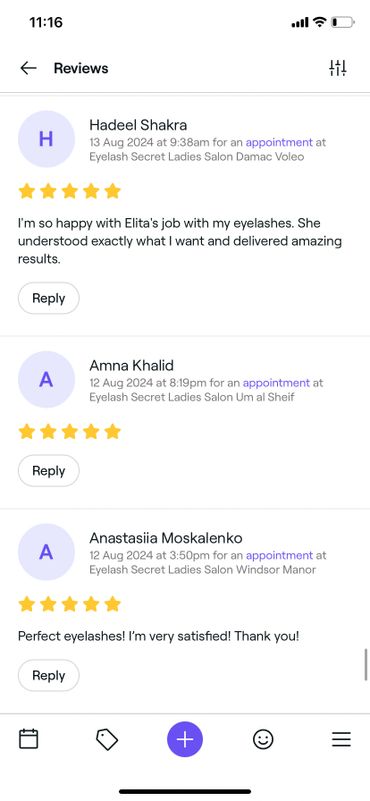The height and width of the screenshot is (801, 370).
Task: Open the clients smiley icon
Action: 263,739
